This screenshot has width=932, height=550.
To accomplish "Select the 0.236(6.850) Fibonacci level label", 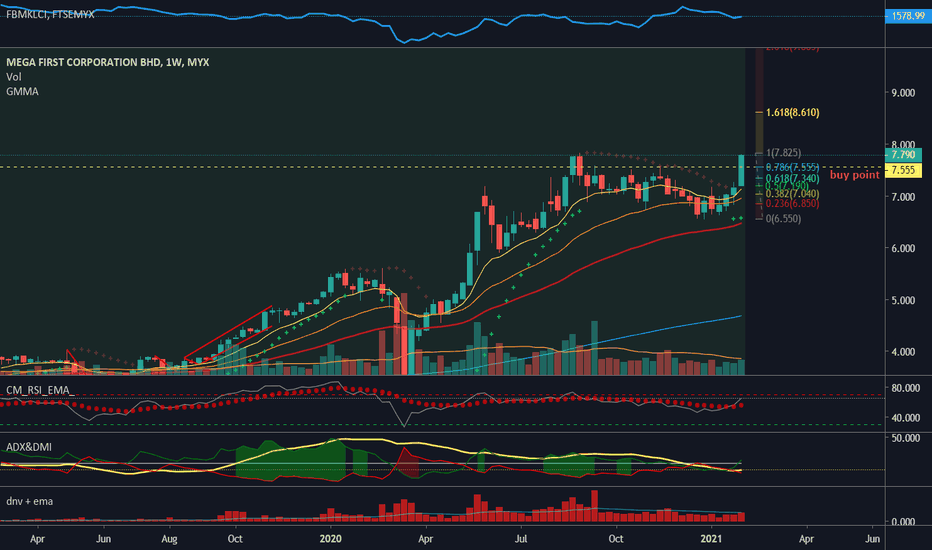I will (x=792, y=204).
